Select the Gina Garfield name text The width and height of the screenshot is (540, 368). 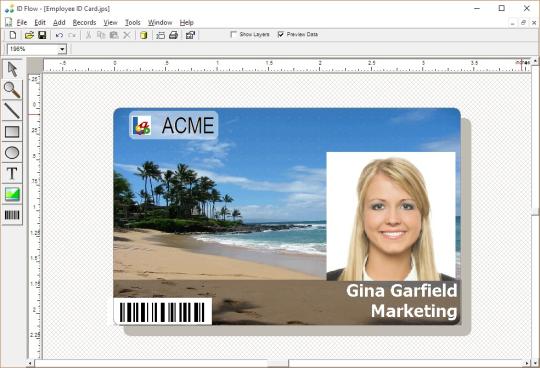pos(402,291)
